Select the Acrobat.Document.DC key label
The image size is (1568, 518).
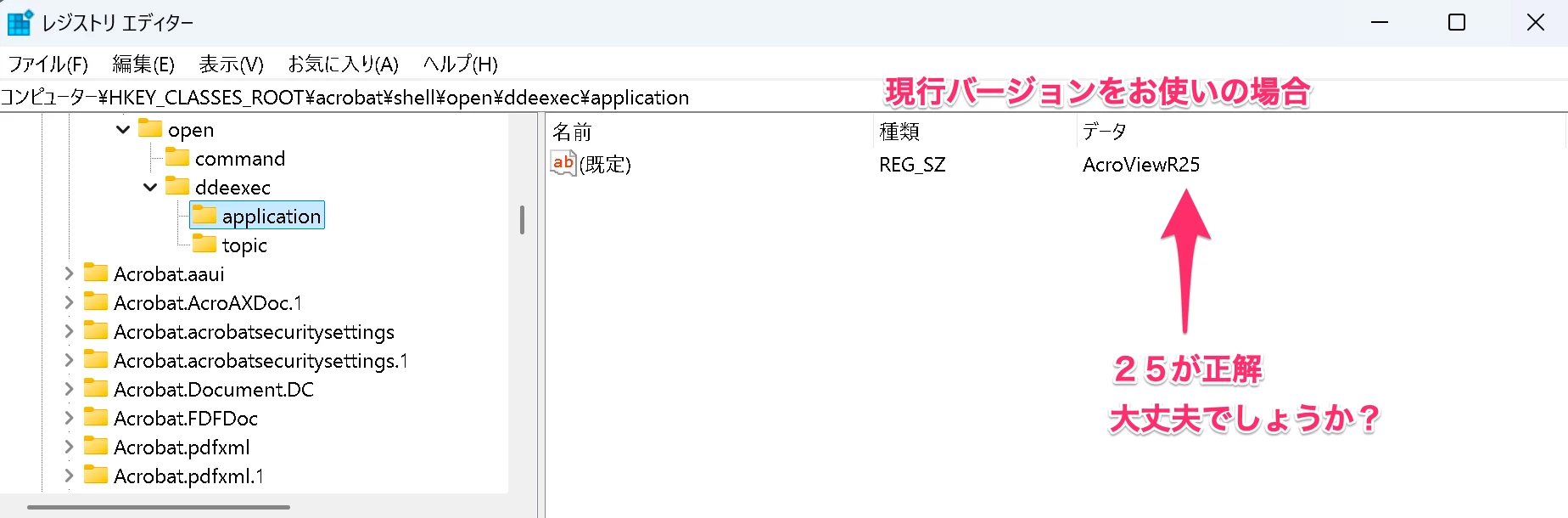click(x=214, y=390)
